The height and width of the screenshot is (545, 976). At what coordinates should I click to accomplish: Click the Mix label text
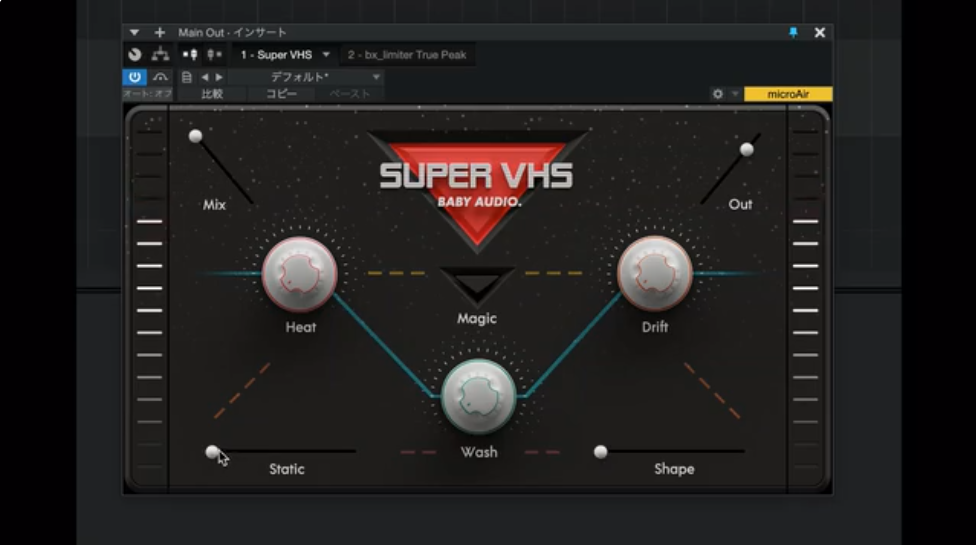(x=214, y=205)
